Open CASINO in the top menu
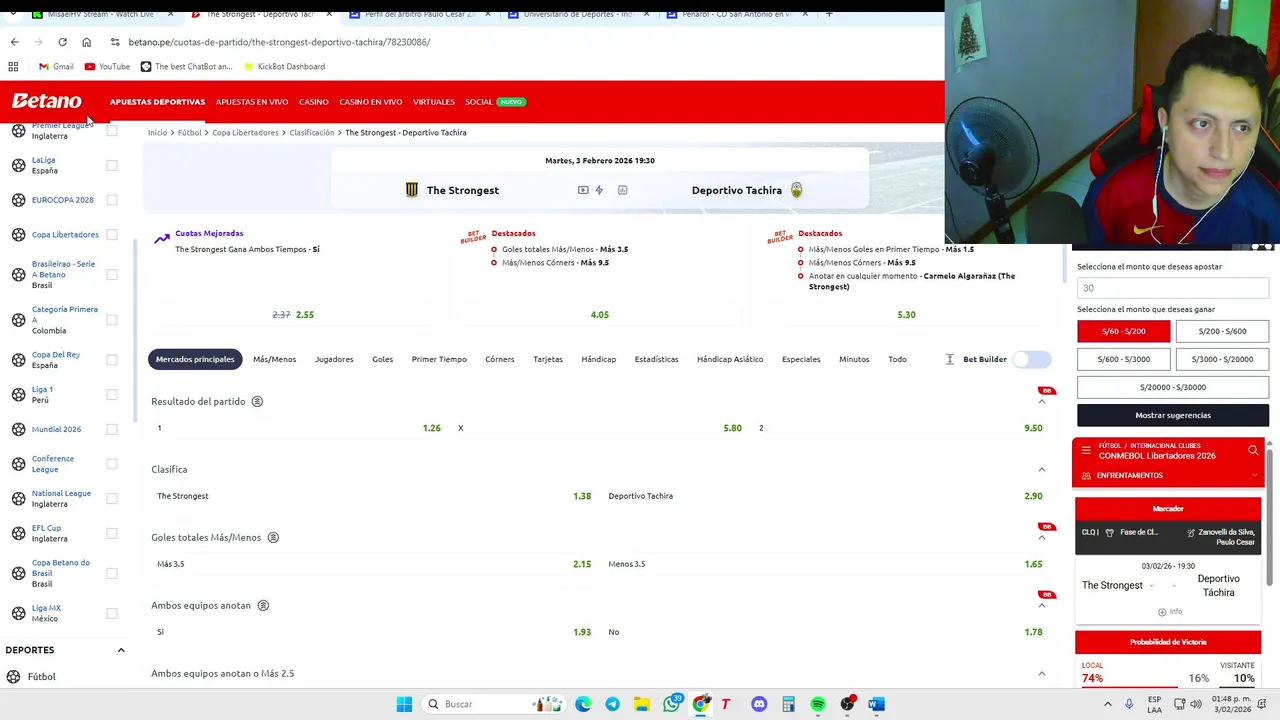Viewport: 1280px width, 720px height. [x=313, y=102]
